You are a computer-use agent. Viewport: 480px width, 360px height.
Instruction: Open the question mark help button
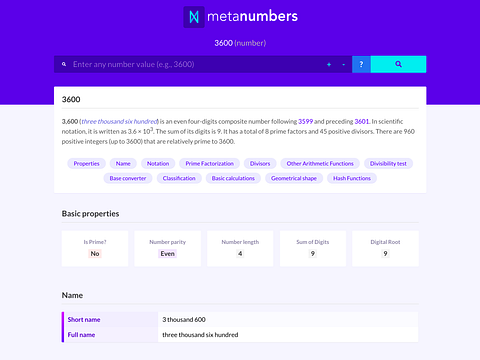[361, 64]
